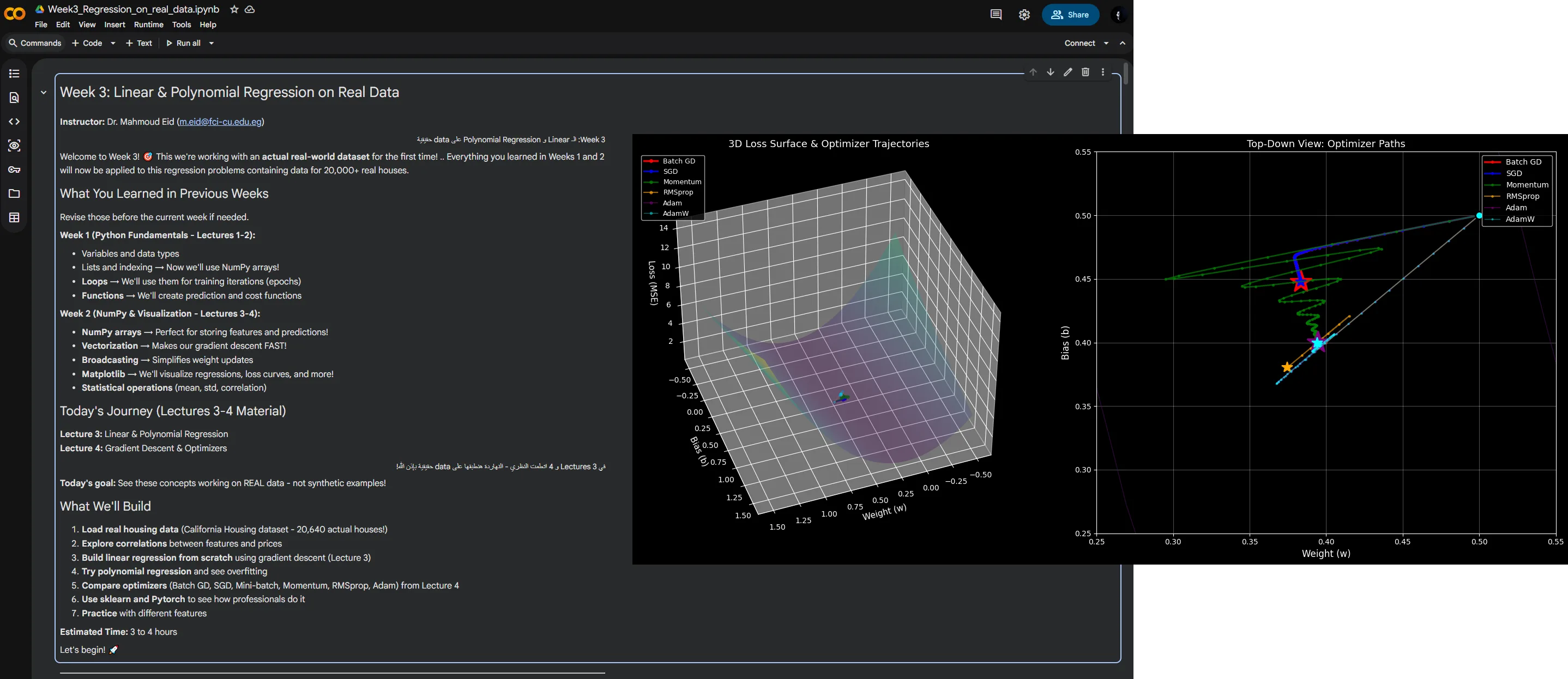1568x679 pixels.
Task: Move cell down with arrow icon
Action: tap(1051, 72)
